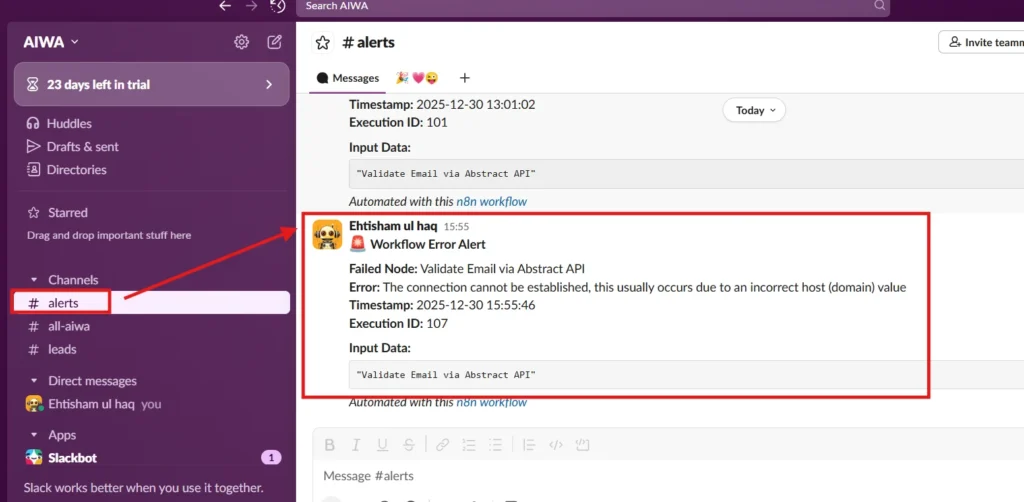The height and width of the screenshot is (502, 1024).
Task: Open Drafts & sent
Action: click(72, 147)
